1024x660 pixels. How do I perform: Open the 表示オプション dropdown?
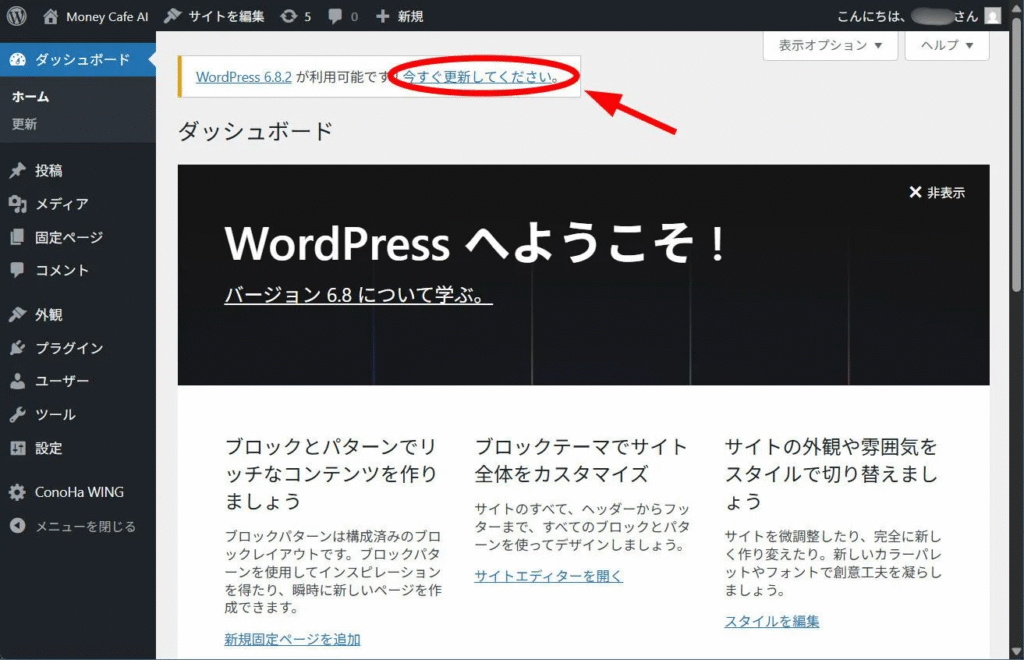point(830,45)
